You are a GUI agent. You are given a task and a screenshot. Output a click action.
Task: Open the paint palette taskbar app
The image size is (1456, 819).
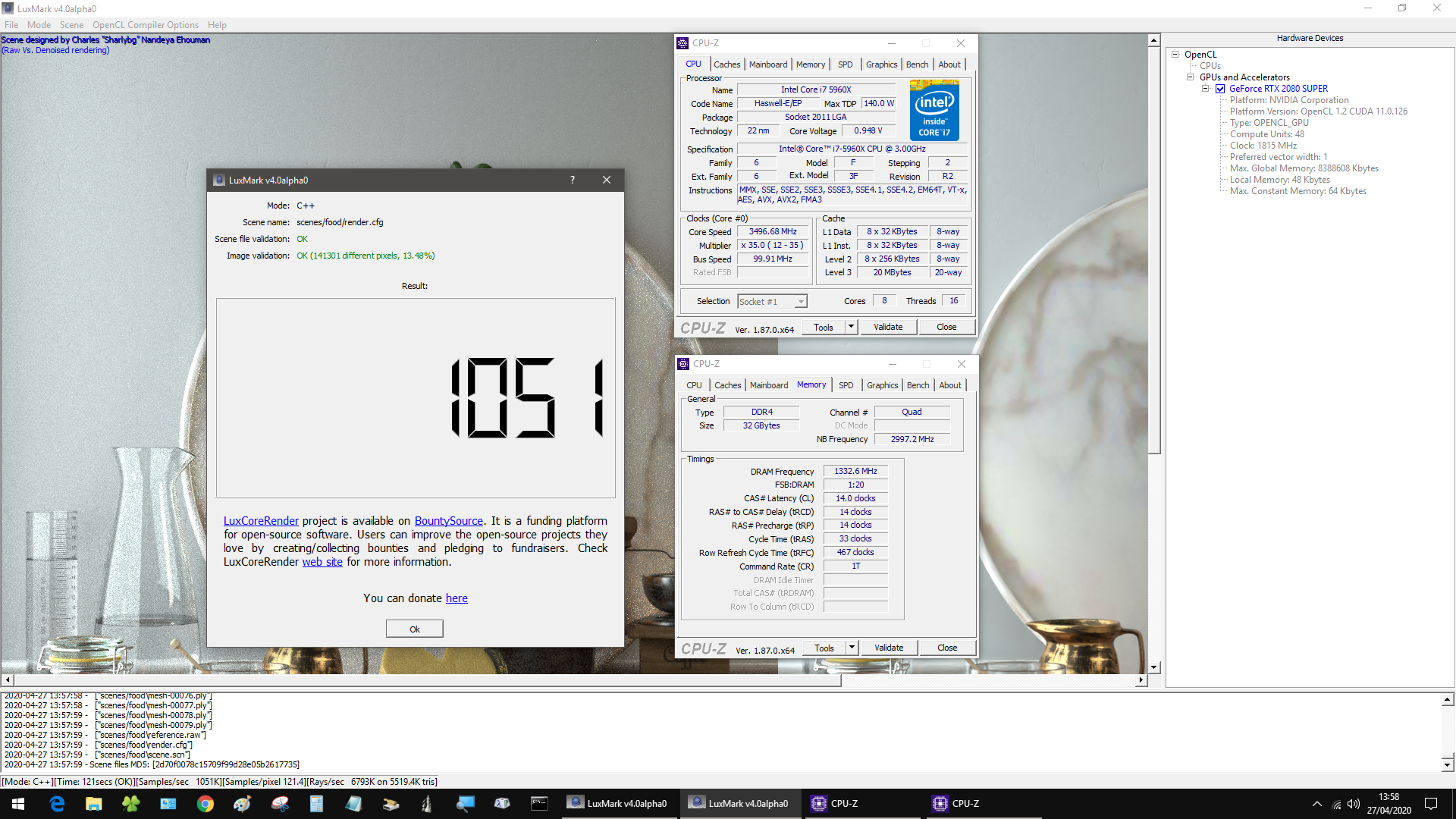point(242,804)
